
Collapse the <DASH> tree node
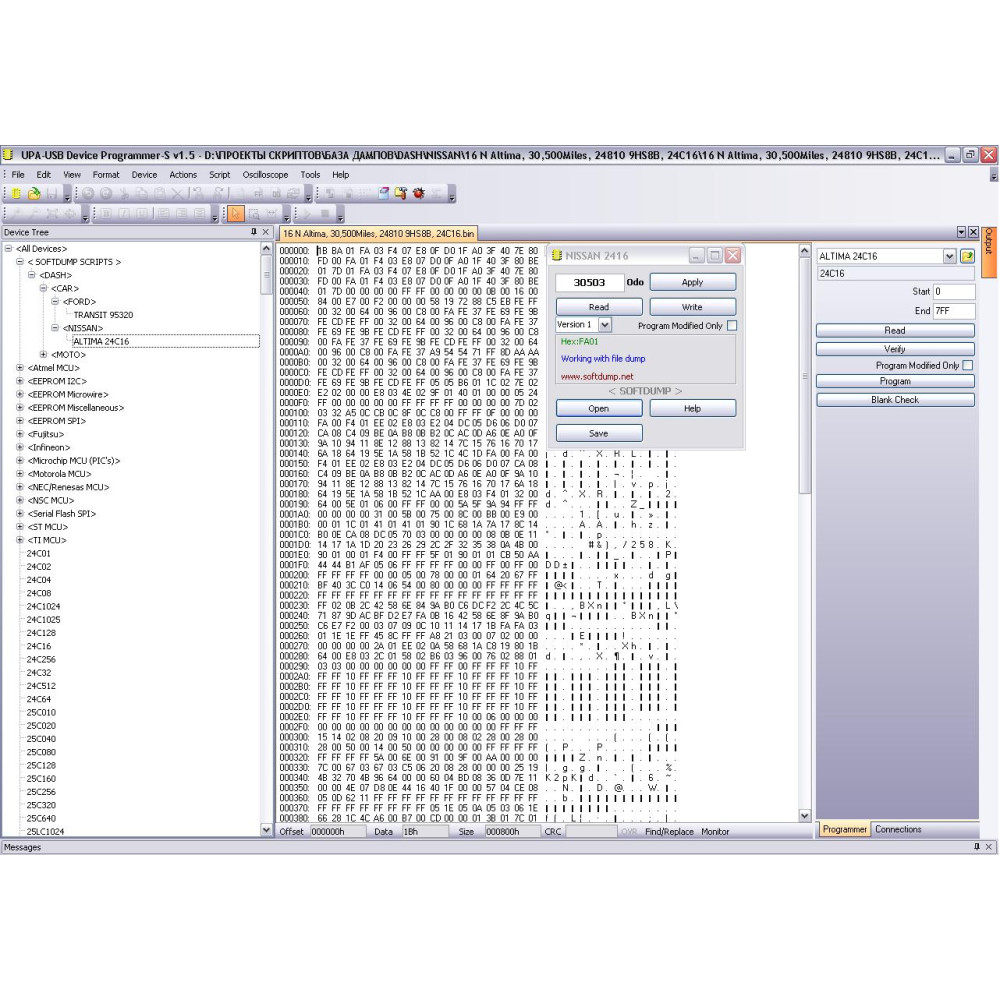click(31, 275)
